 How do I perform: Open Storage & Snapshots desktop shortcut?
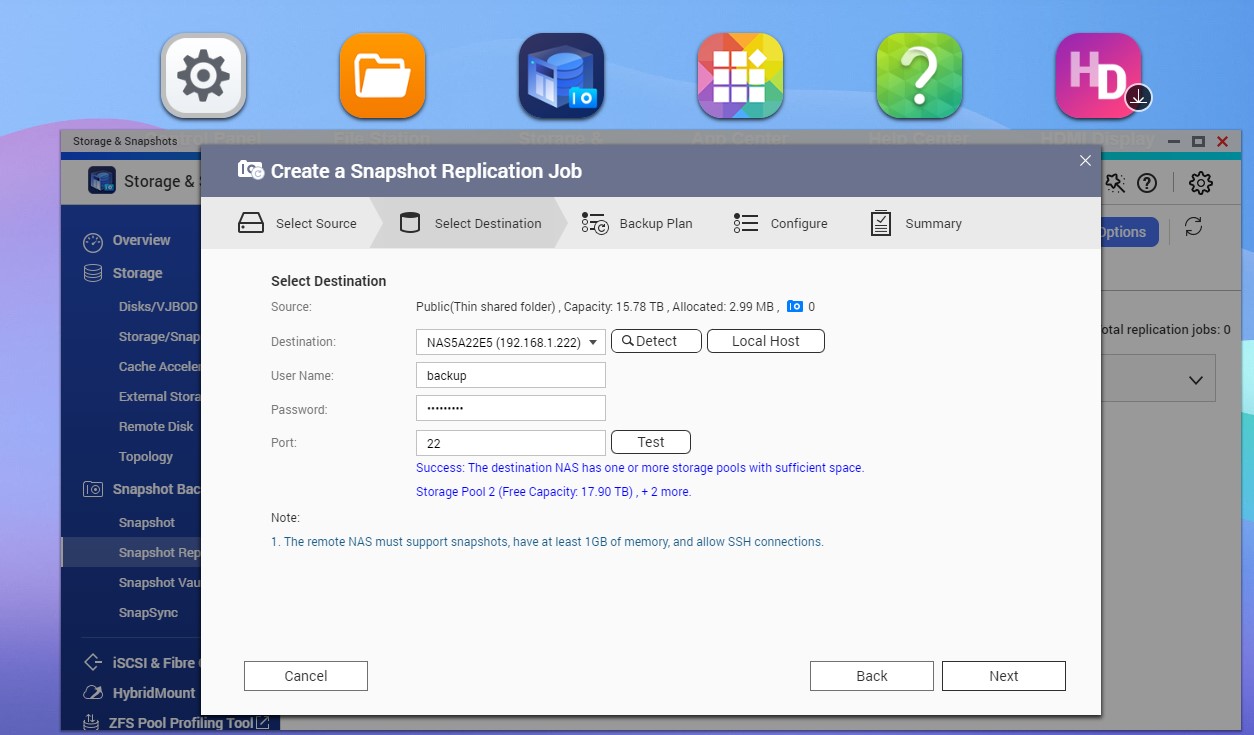point(561,76)
